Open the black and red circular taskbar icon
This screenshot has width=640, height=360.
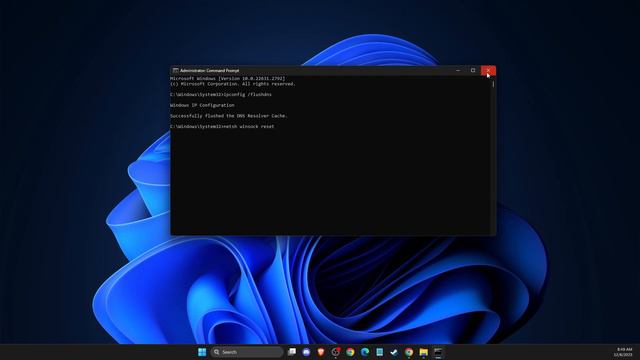[336, 352]
